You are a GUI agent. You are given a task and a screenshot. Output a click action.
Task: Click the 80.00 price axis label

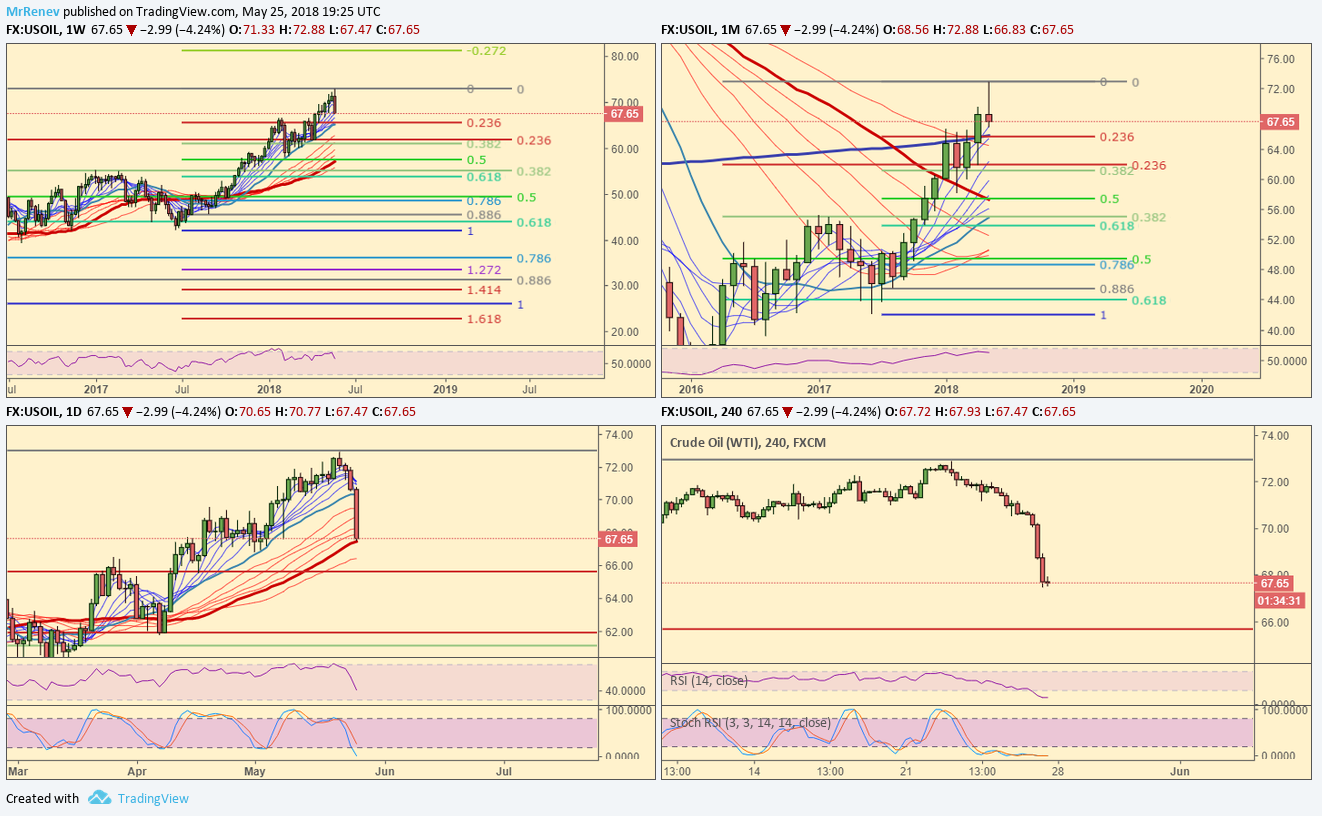tap(625, 56)
